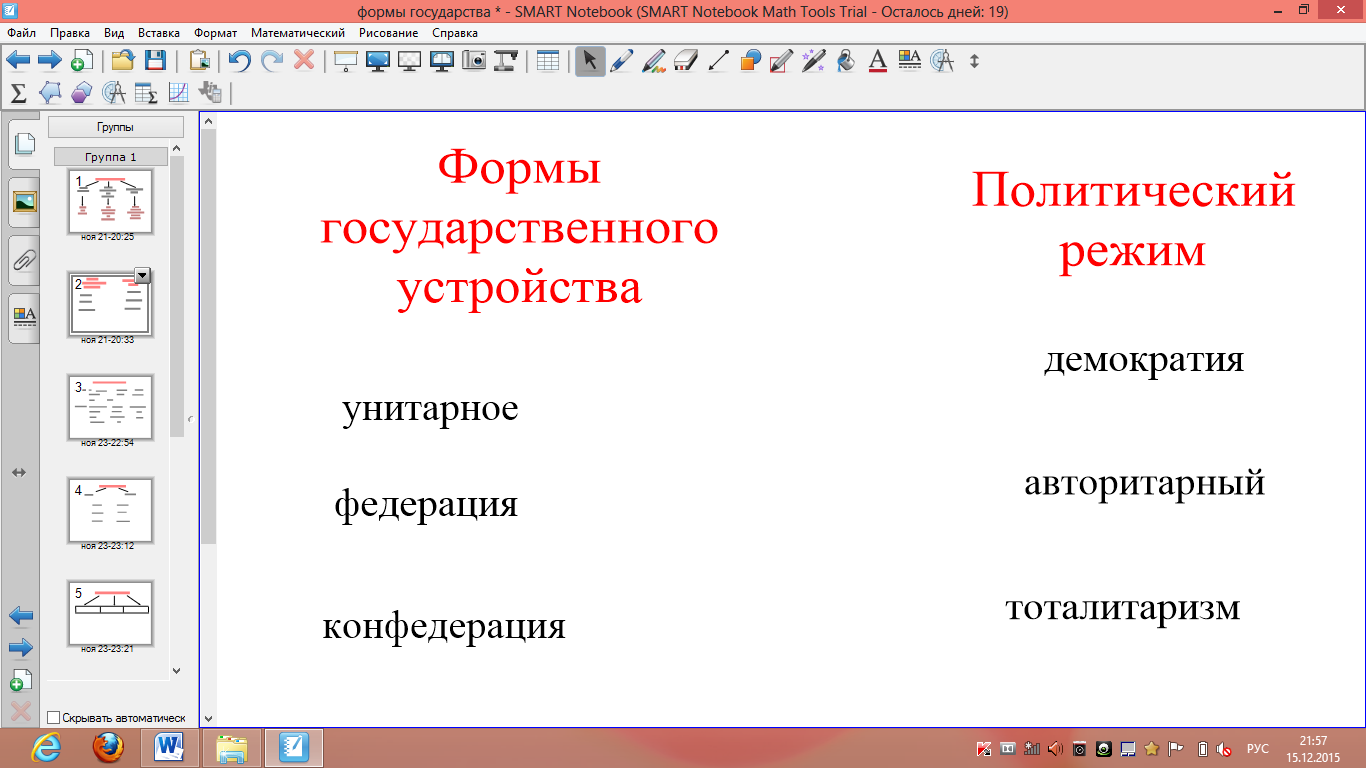Launch the document camera tool
This screenshot has width=1366, height=768.
point(505,60)
